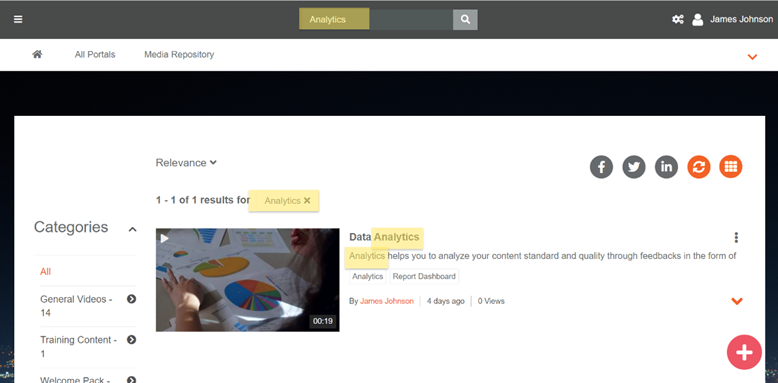Open the hamburger navigation menu
778x383 pixels.
tap(18, 19)
